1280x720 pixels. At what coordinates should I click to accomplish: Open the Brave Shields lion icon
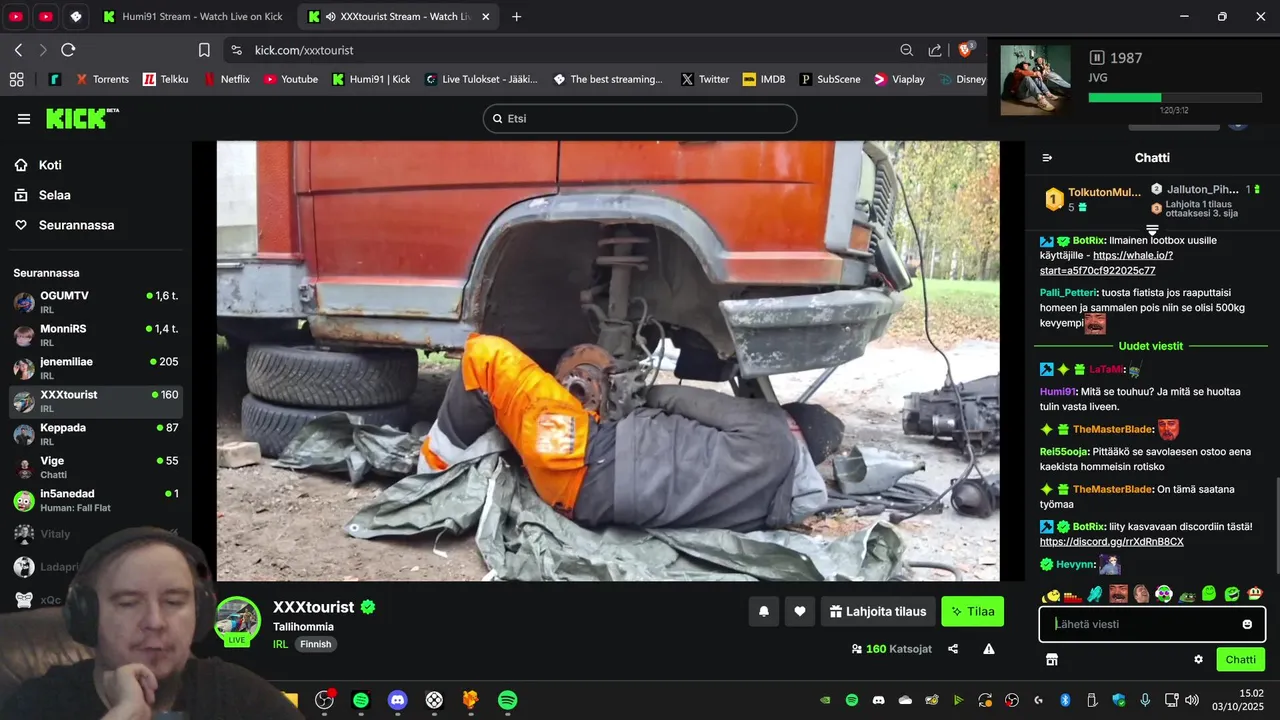[x=966, y=49]
